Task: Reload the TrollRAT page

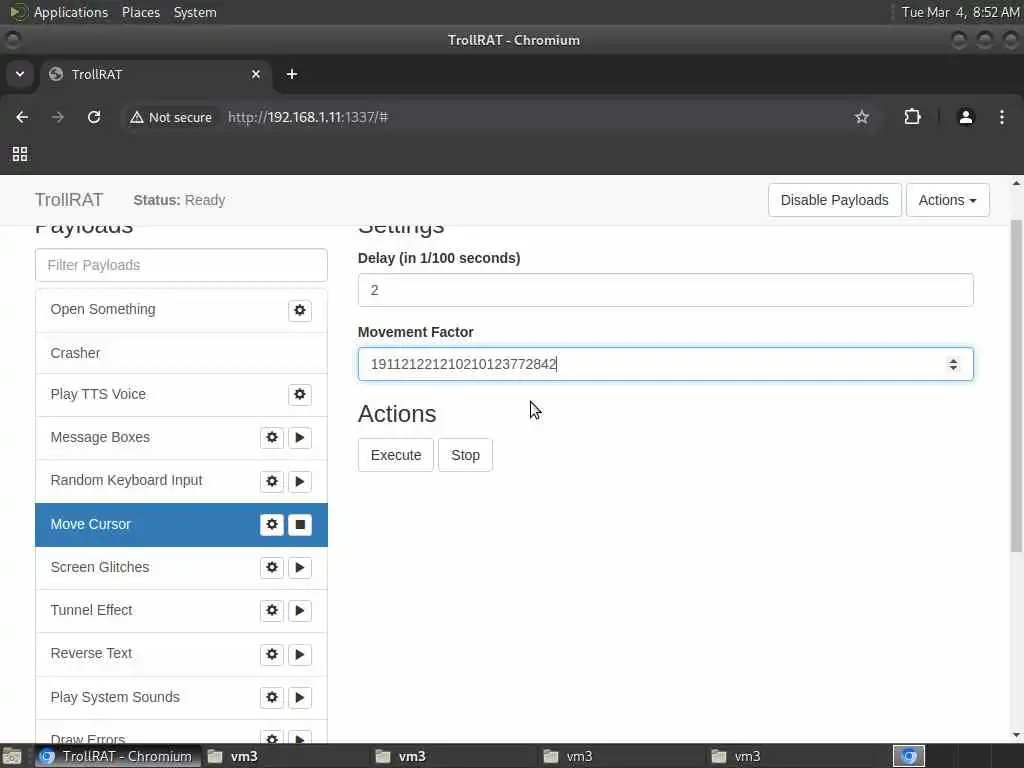Action: pos(94,117)
